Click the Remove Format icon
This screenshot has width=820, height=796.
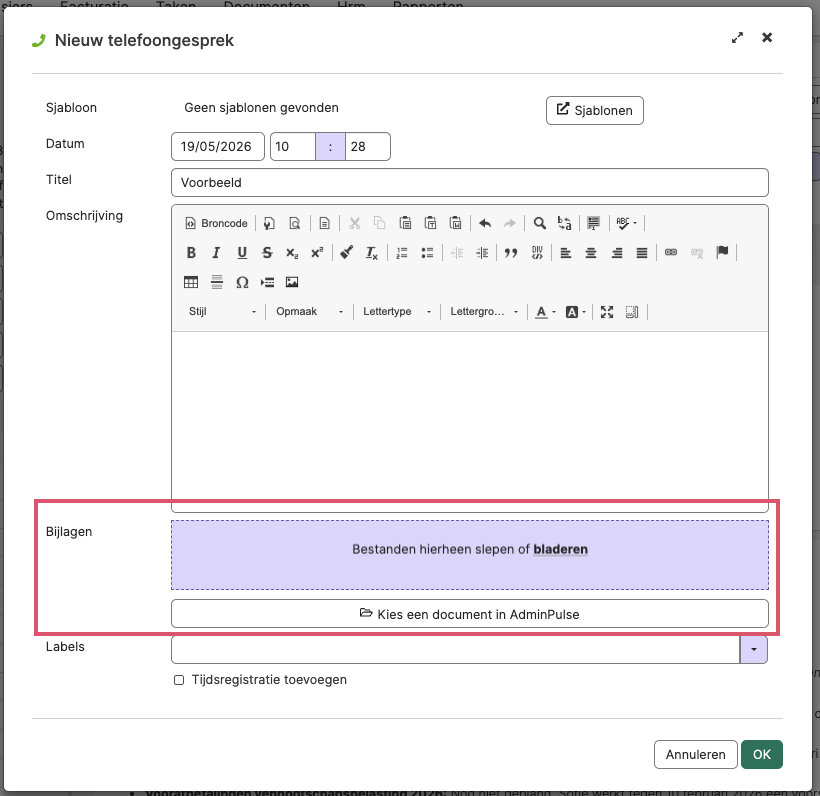(x=371, y=253)
